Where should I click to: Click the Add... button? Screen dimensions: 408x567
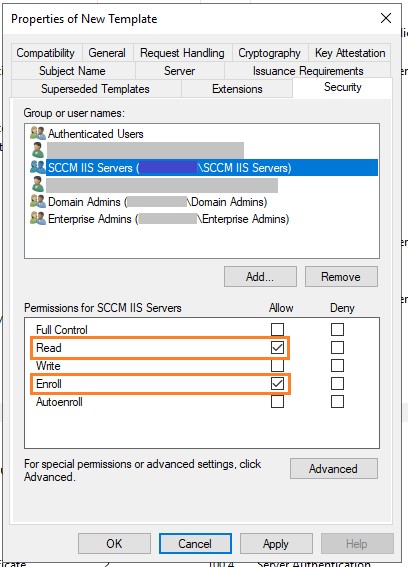260,277
